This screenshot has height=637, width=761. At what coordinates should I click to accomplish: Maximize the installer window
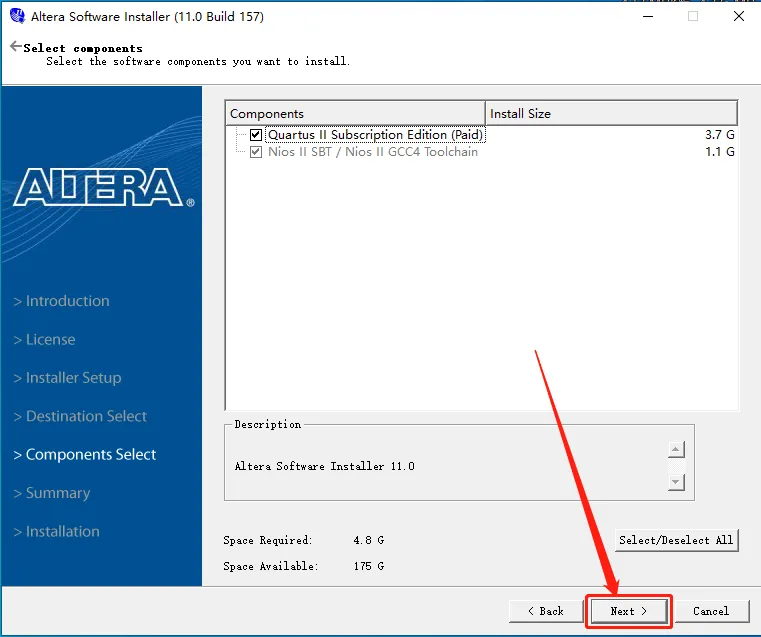pyautogui.click(x=693, y=16)
